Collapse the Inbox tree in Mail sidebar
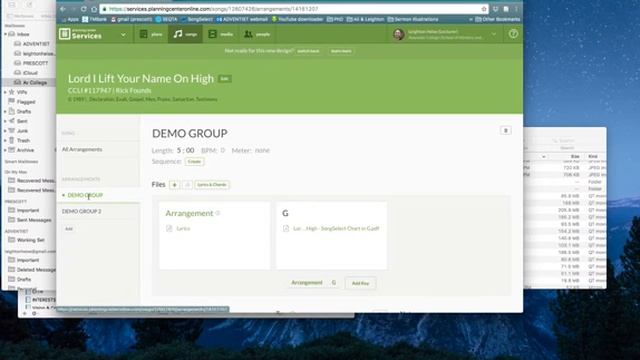 click(6, 34)
